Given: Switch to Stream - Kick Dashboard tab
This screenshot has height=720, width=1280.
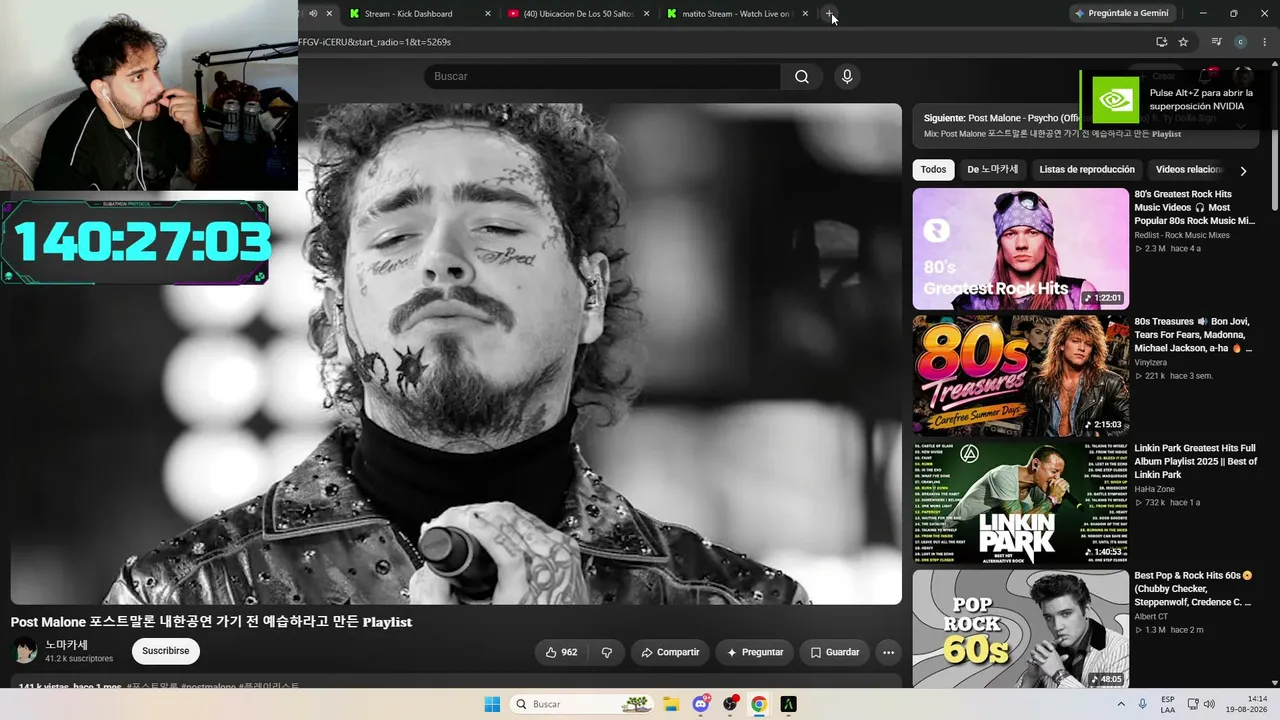Looking at the screenshot, I should tap(420, 14).
